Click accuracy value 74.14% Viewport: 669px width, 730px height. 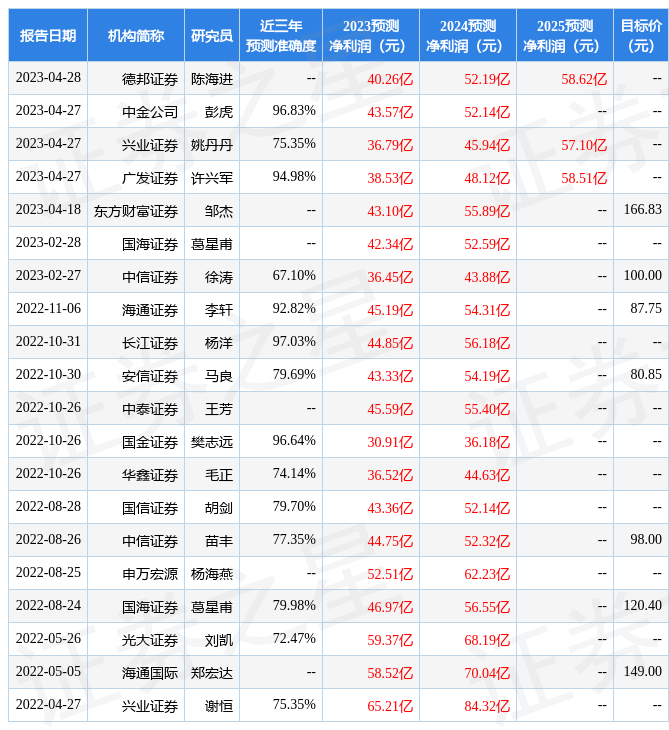[294, 474]
